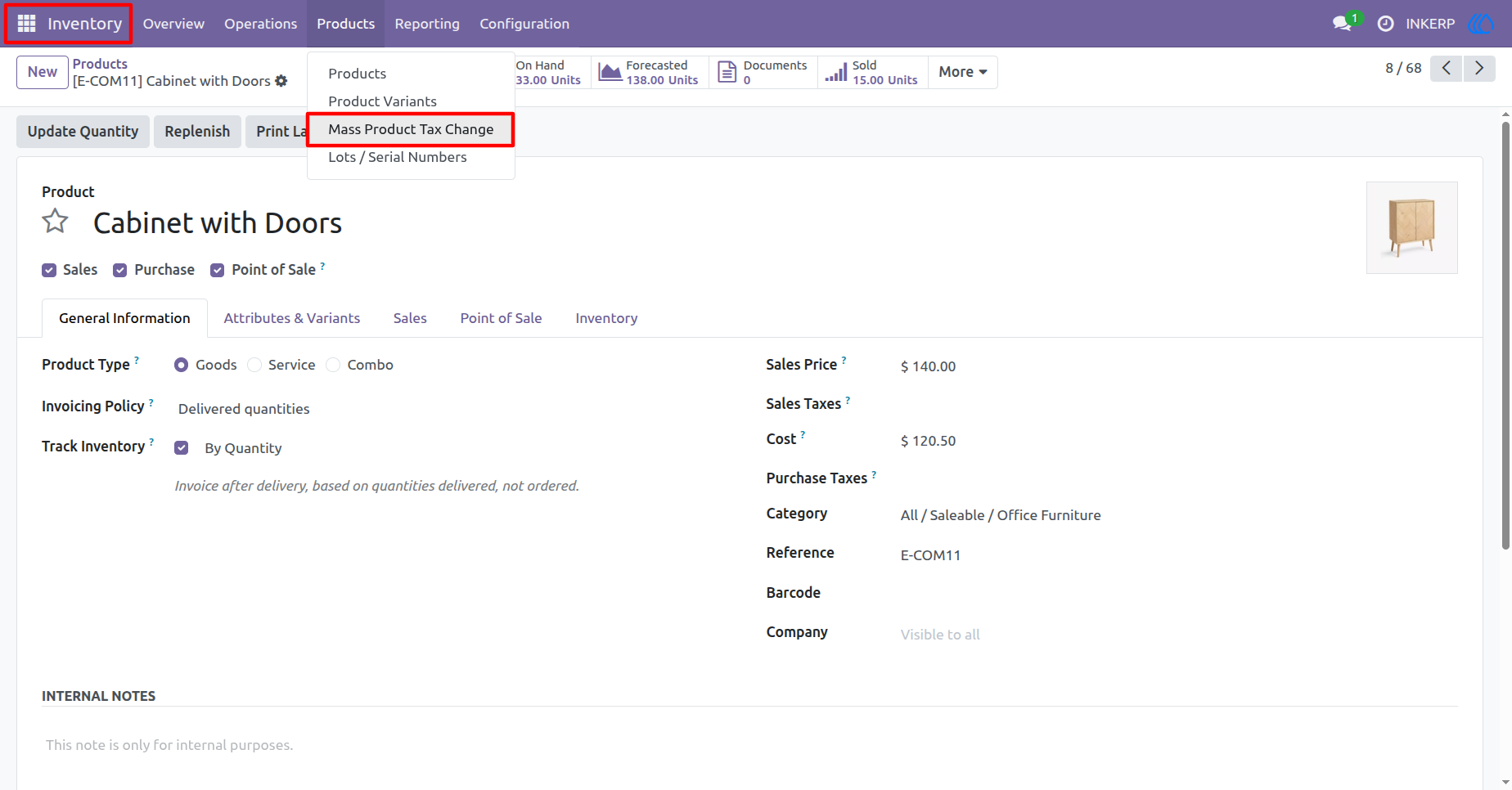Screen dimensions: 1512x790
Task: Open the Sold units stat
Action: 872,72
